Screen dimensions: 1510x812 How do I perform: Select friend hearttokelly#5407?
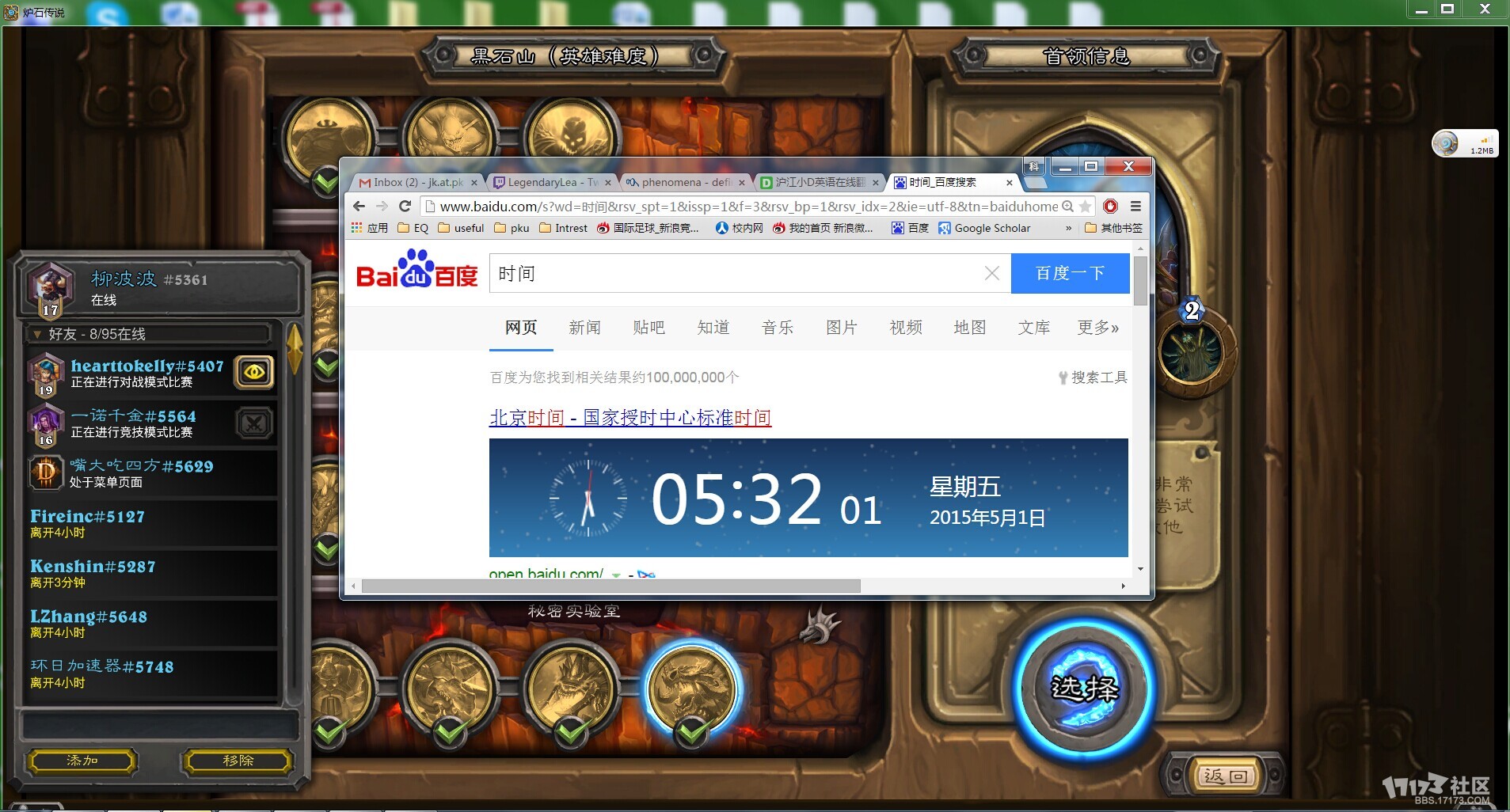click(x=150, y=374)
